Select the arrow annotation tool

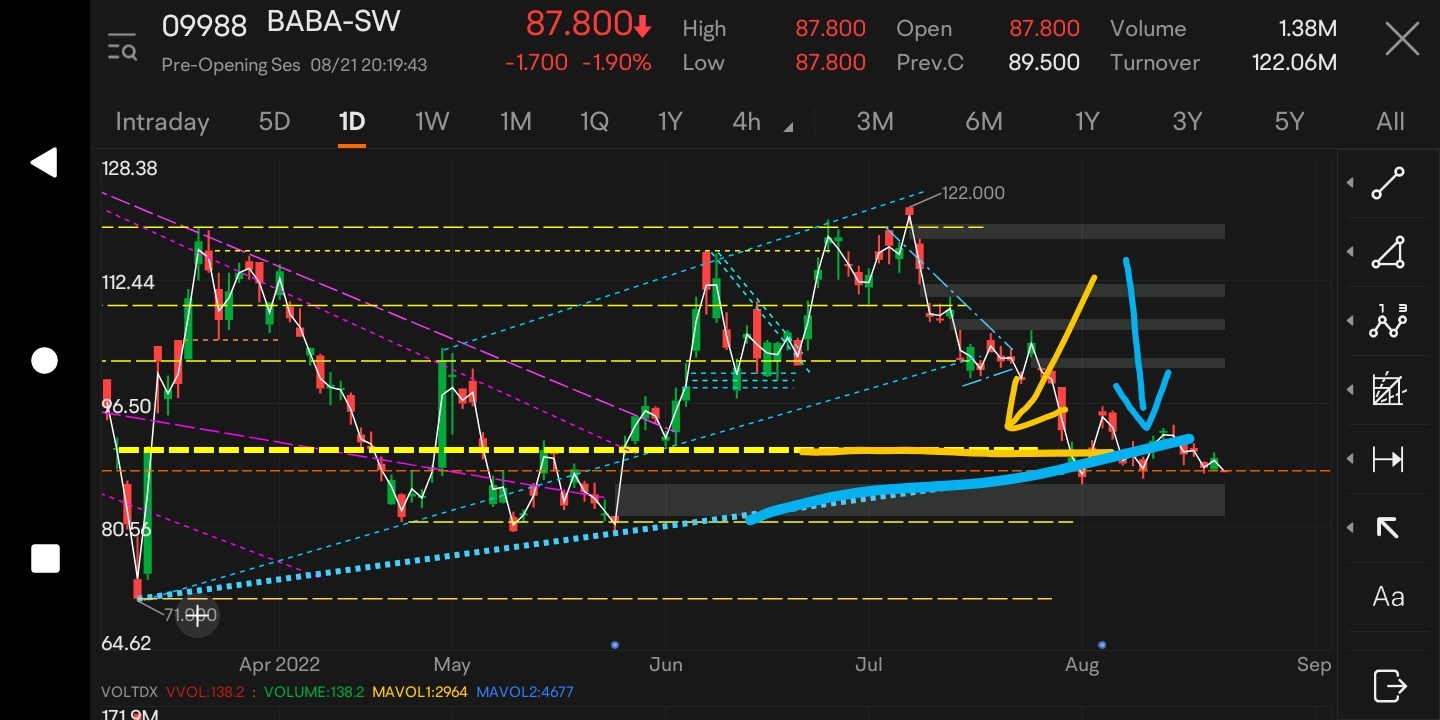(x=1388, y=528)
